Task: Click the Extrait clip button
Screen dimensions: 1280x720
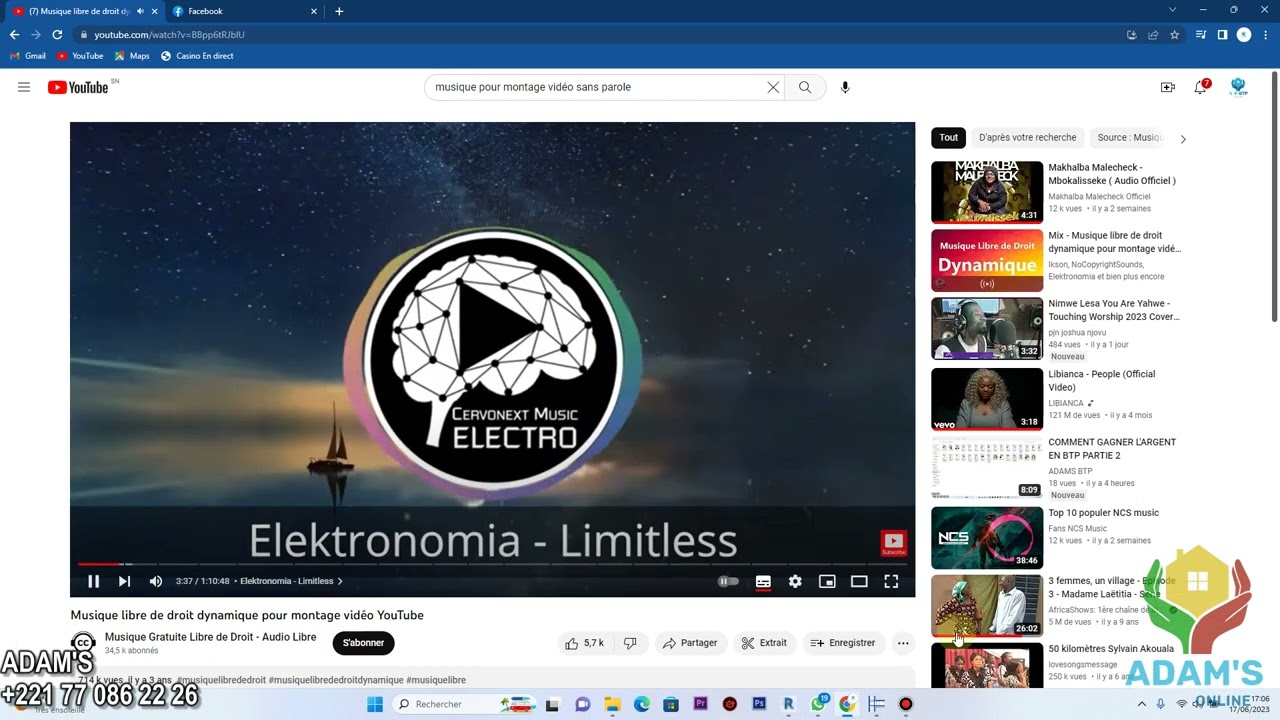Action: point(764,643)
